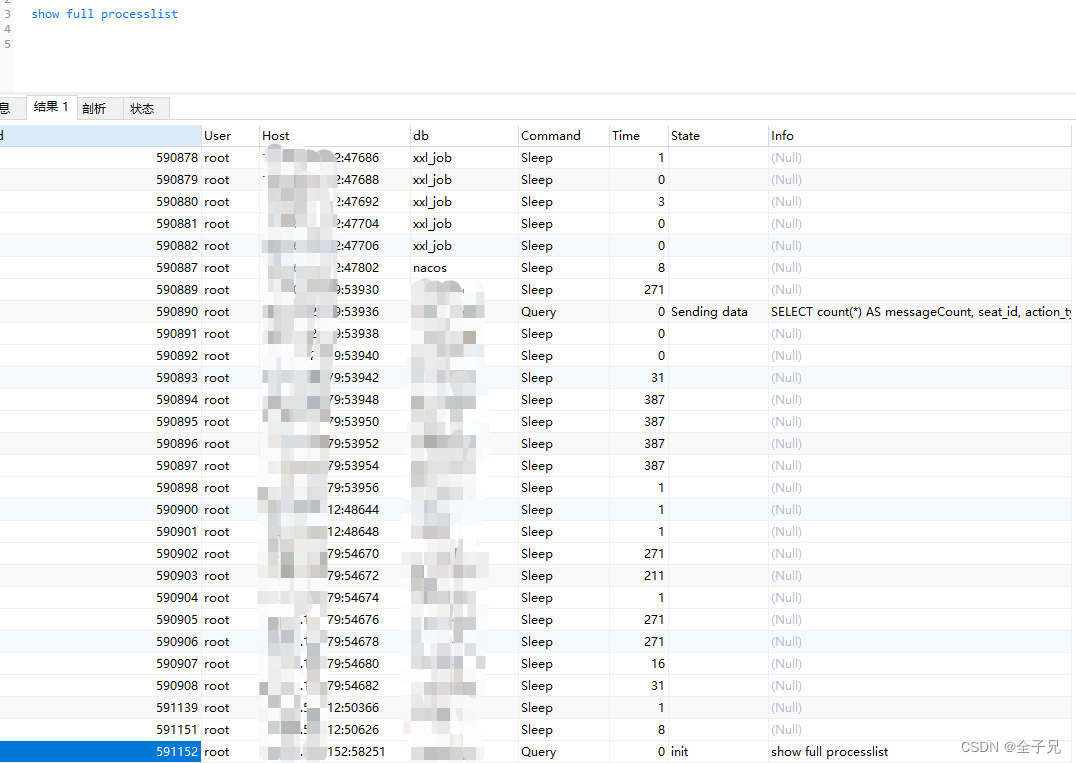
Task: Switch to the partially visible 信息 tab
Action: 8,108
